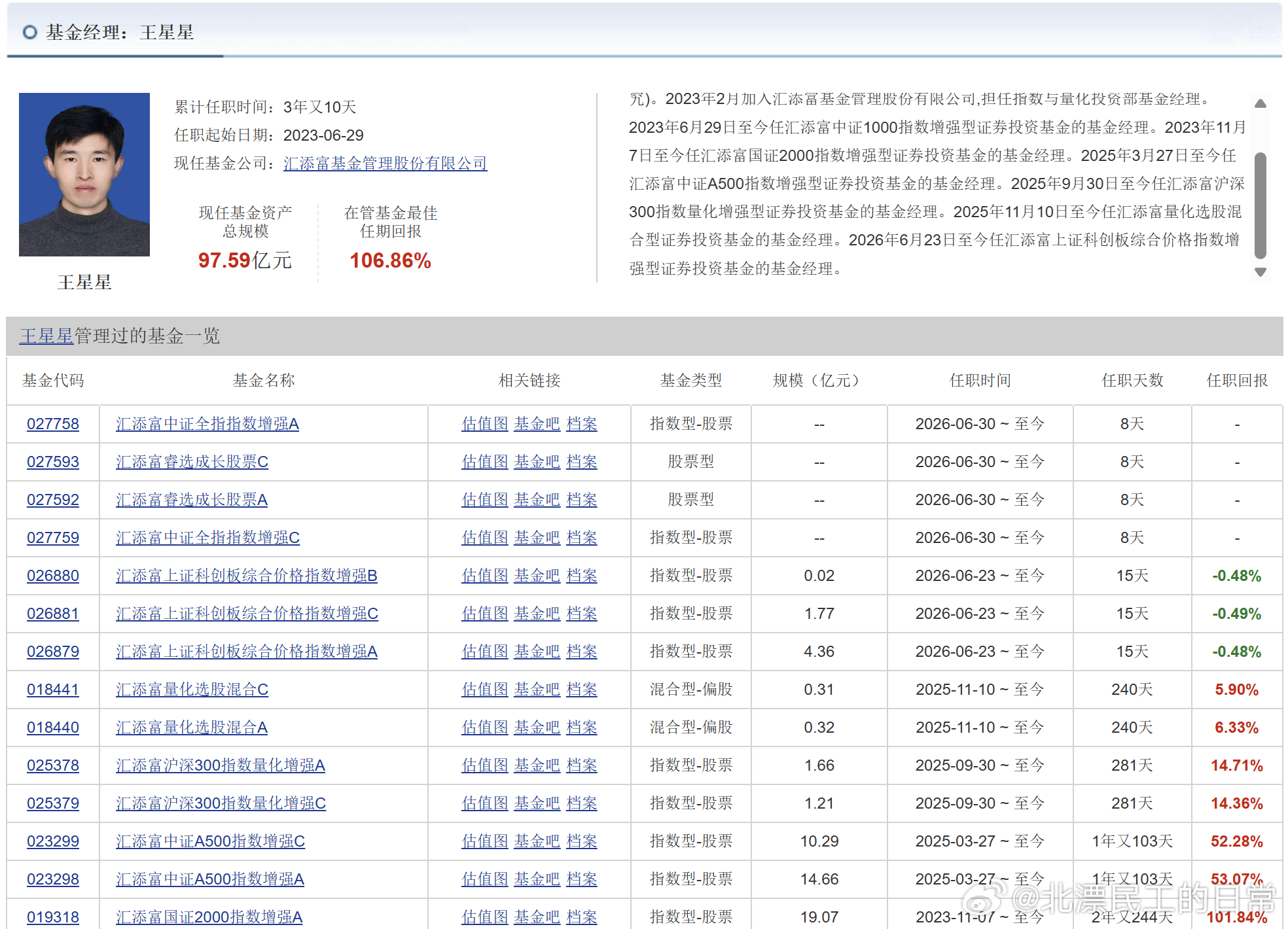This screenshot has width=1288, height=929.
Task: Open fund 汇添富上证科创板综合价格指数增强C
Action: click(247, 614)
